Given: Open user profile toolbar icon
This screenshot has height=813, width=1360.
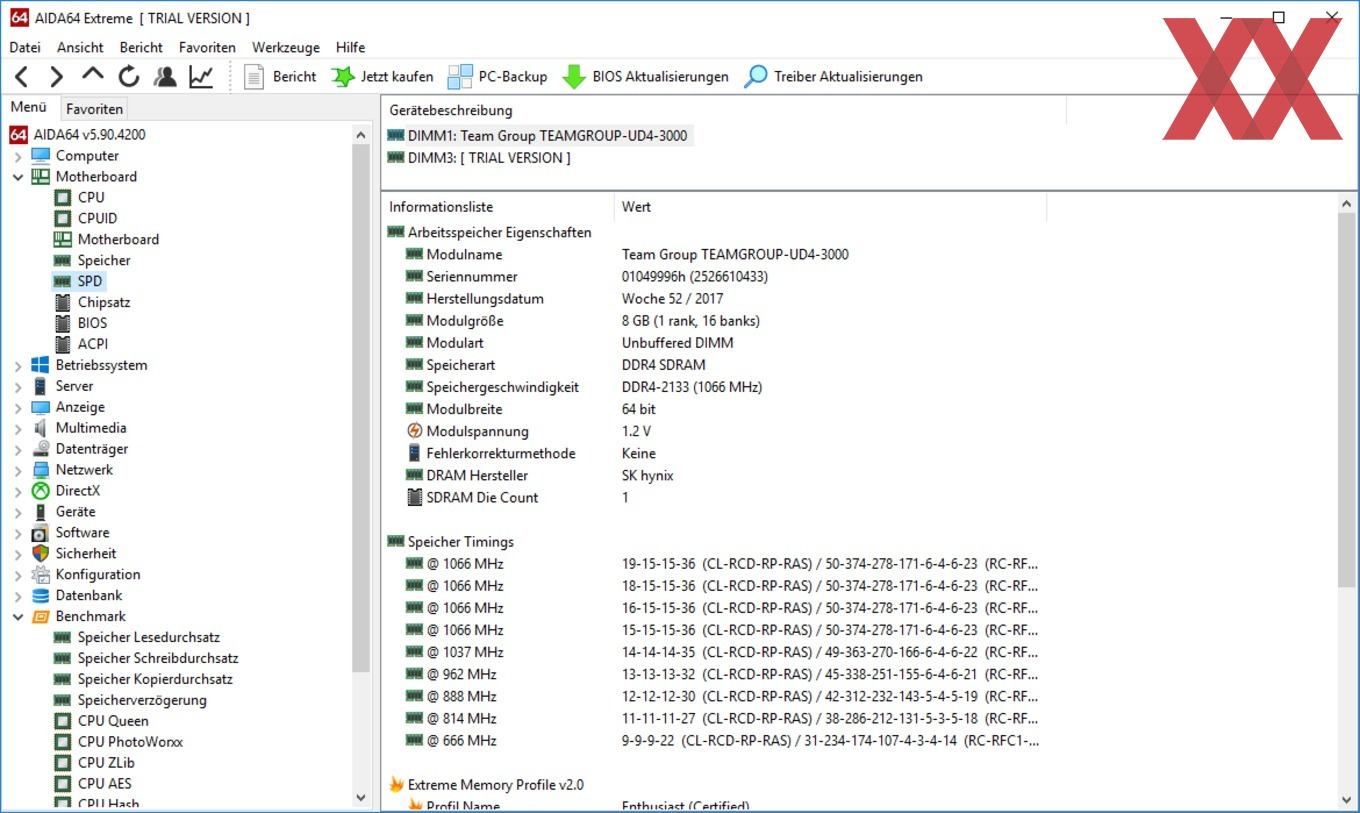Looking at the screenshot, I should pyautogui.click(x=165, y=77).
